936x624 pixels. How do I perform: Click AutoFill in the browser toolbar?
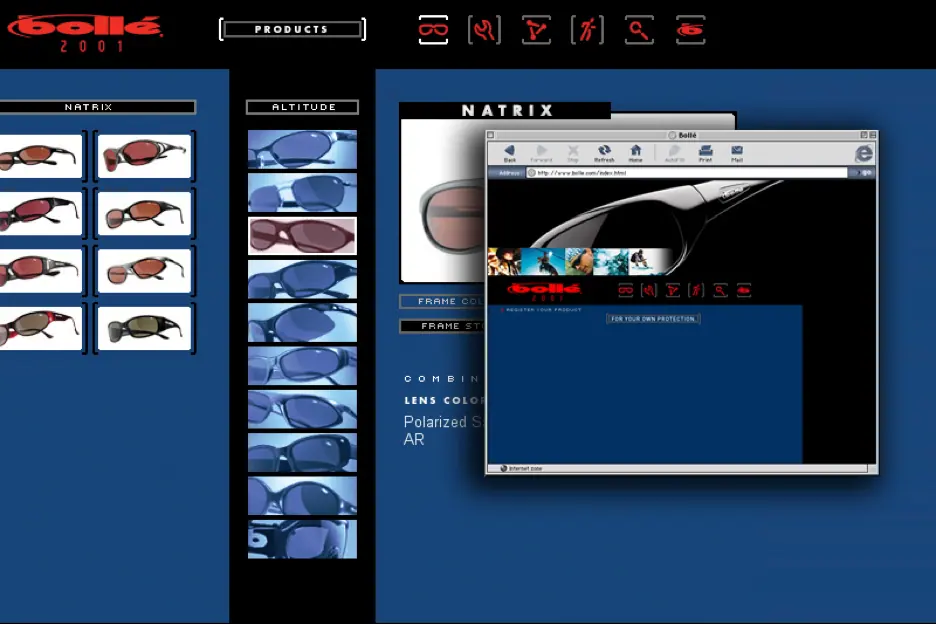click(x=675, y=153)
